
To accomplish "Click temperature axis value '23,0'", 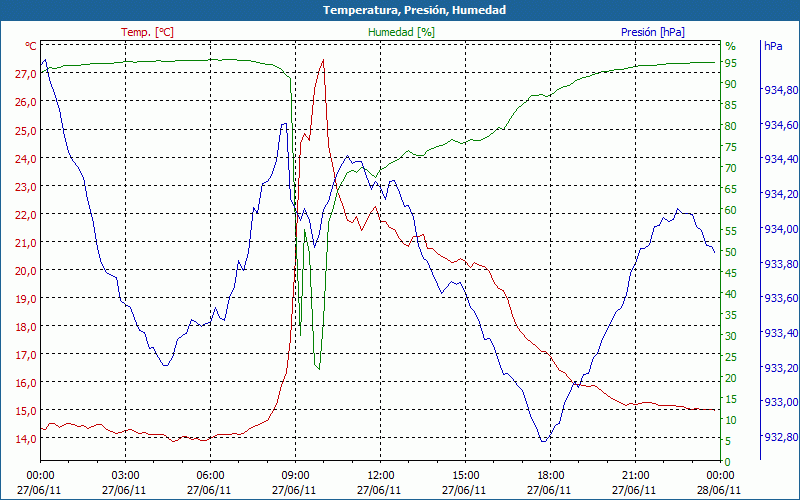I will pyautogui.click(x=26, y=186).
